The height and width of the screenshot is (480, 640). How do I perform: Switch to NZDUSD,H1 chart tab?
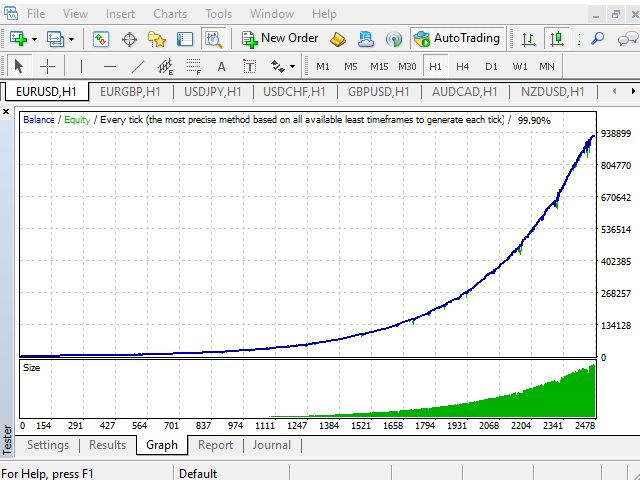click(553, 92)
